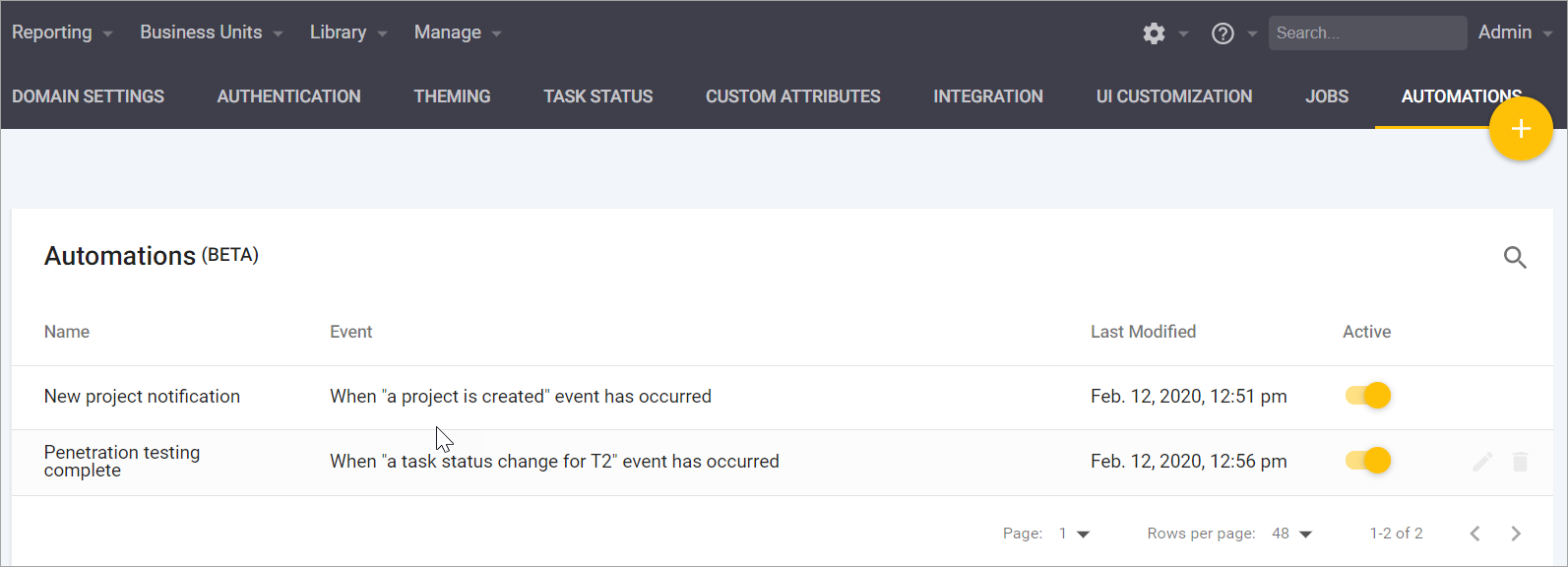
Task: Create a new automation with the yellow plus button
Action: [x=1521, y=128]
